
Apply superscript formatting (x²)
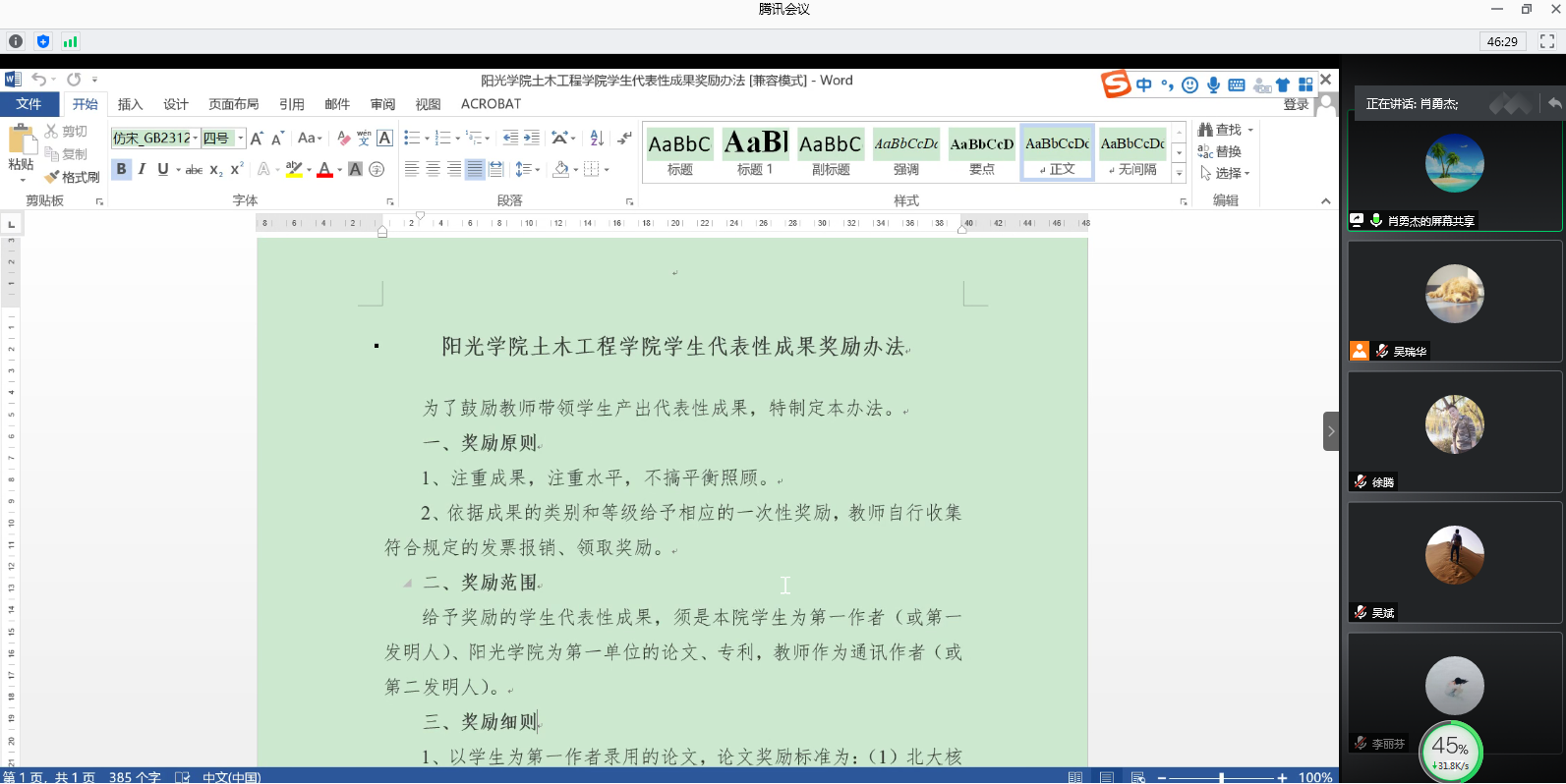coord(236,169)
